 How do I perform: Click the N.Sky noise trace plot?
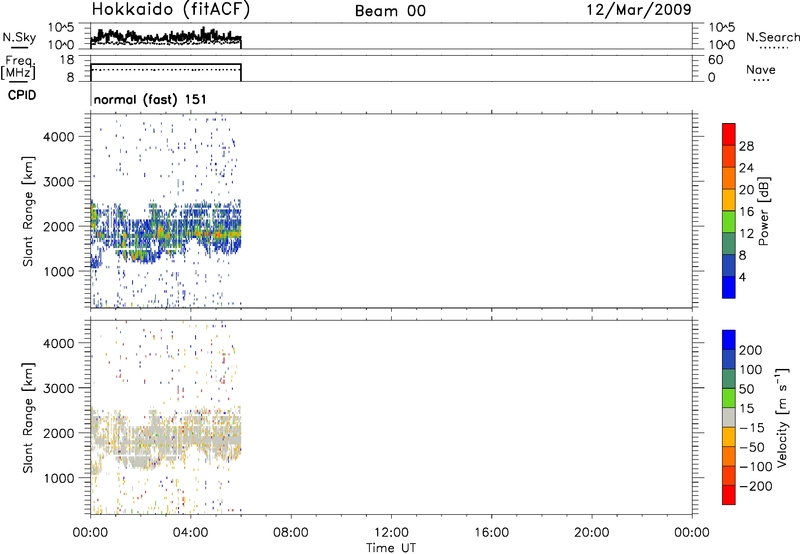click(166, 37)
